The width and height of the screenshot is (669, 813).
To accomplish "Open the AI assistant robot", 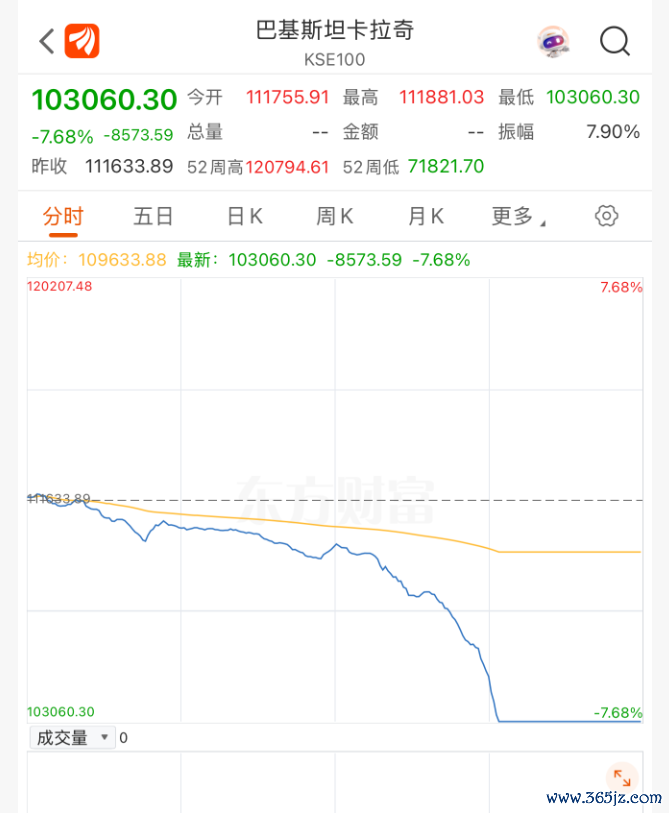I will pyautogui.click(x=554, y=41).
